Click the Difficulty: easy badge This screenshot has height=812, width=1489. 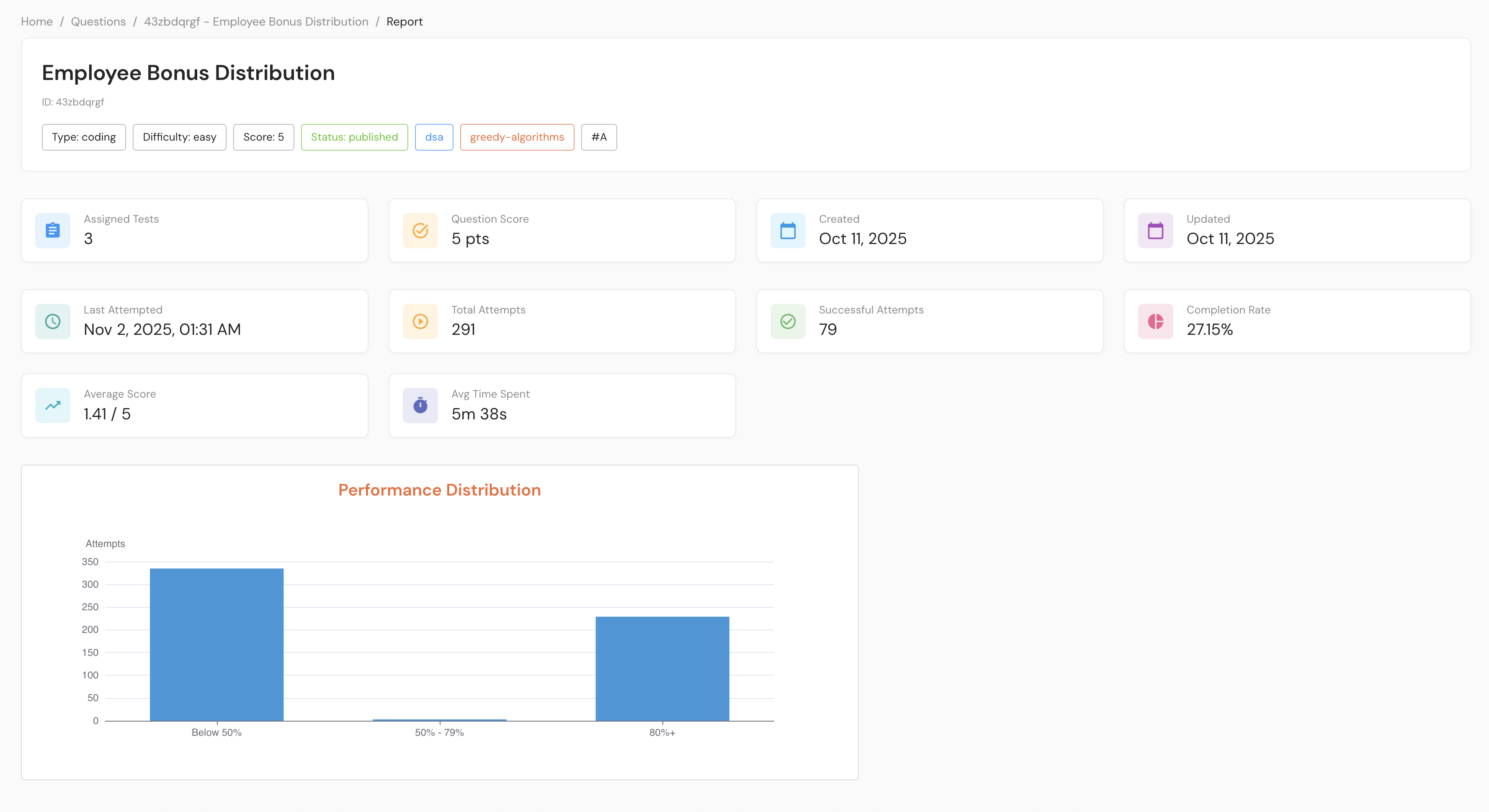tap(179, 137)
